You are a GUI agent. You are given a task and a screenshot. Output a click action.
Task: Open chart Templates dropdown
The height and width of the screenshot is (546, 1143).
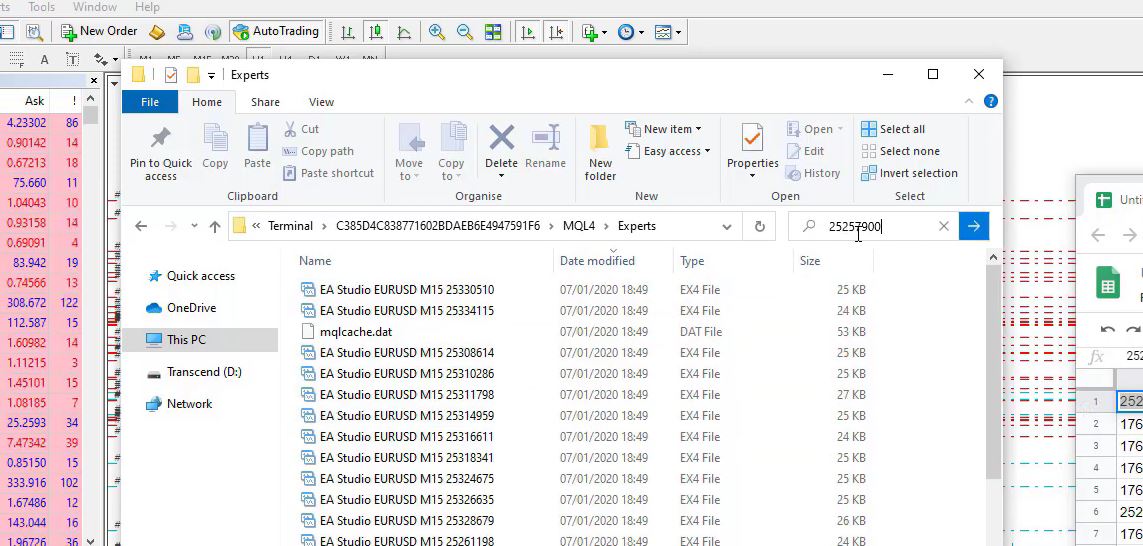coord(668,32)
